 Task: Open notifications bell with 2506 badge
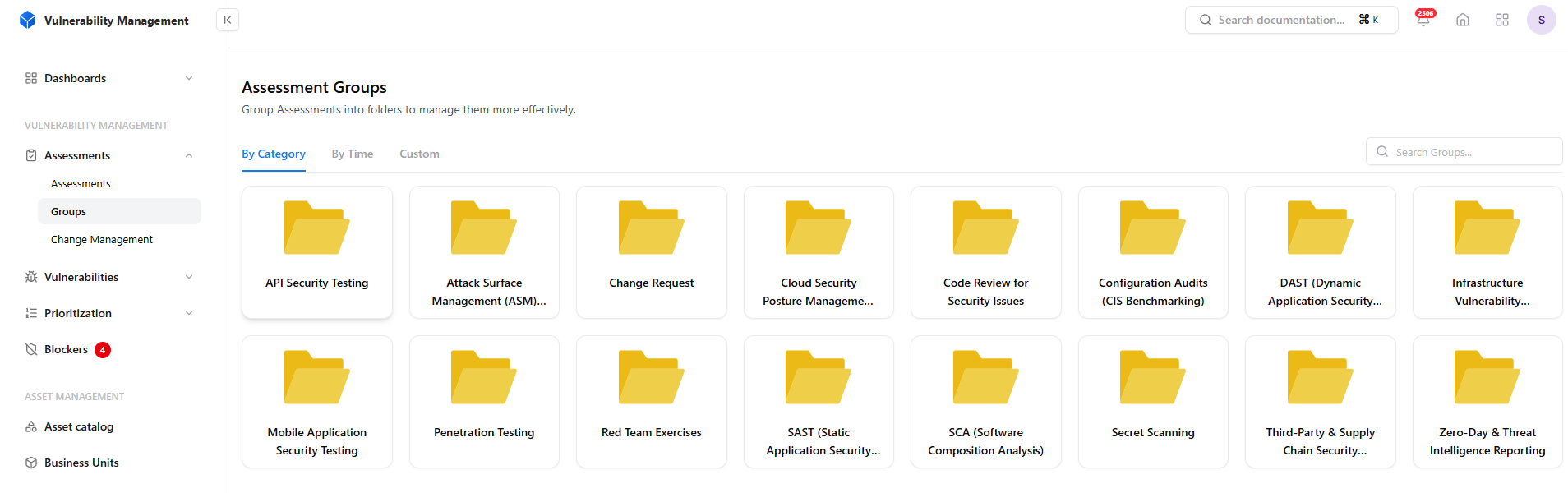click(x=1423, y=19)
